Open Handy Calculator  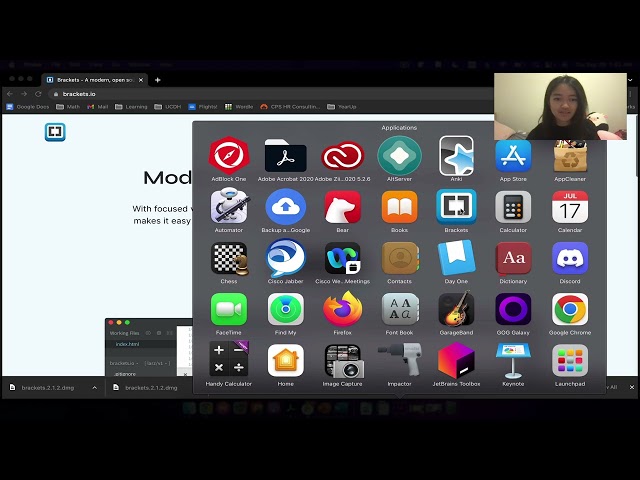pos(229,360)
